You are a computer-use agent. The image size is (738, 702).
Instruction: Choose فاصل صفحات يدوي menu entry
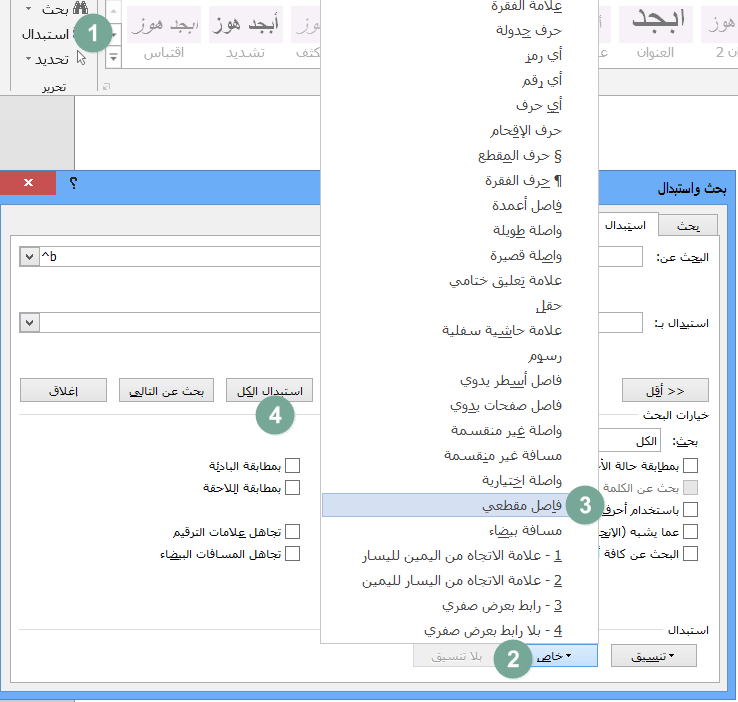tap(460, 405)
